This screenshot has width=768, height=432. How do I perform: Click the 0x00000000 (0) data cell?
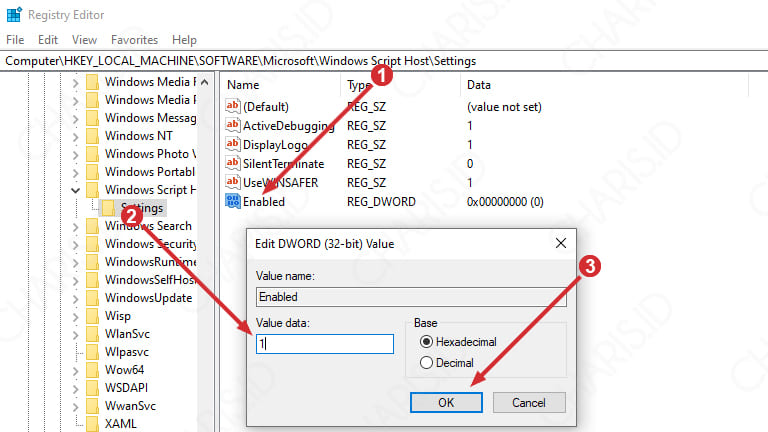505,202
